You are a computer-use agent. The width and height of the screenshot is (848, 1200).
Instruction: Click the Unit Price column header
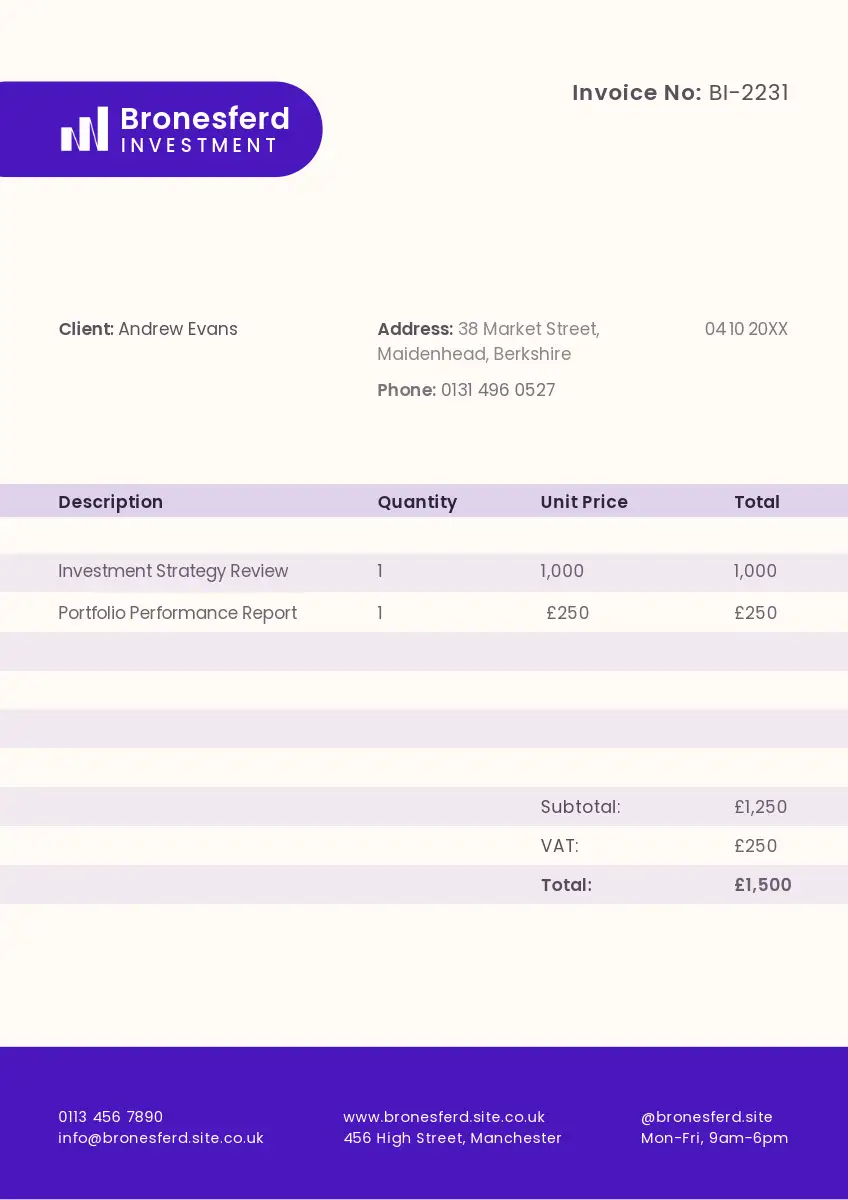584,502
